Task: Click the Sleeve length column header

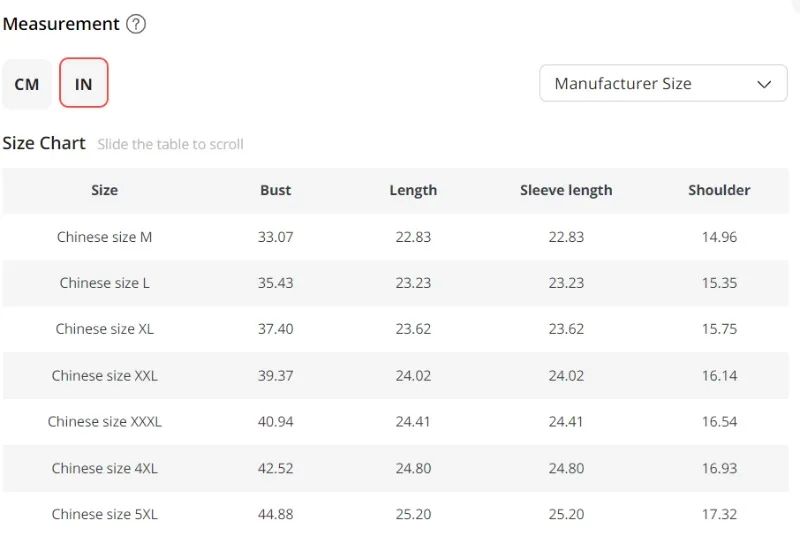Action: (x=566, y=190)
